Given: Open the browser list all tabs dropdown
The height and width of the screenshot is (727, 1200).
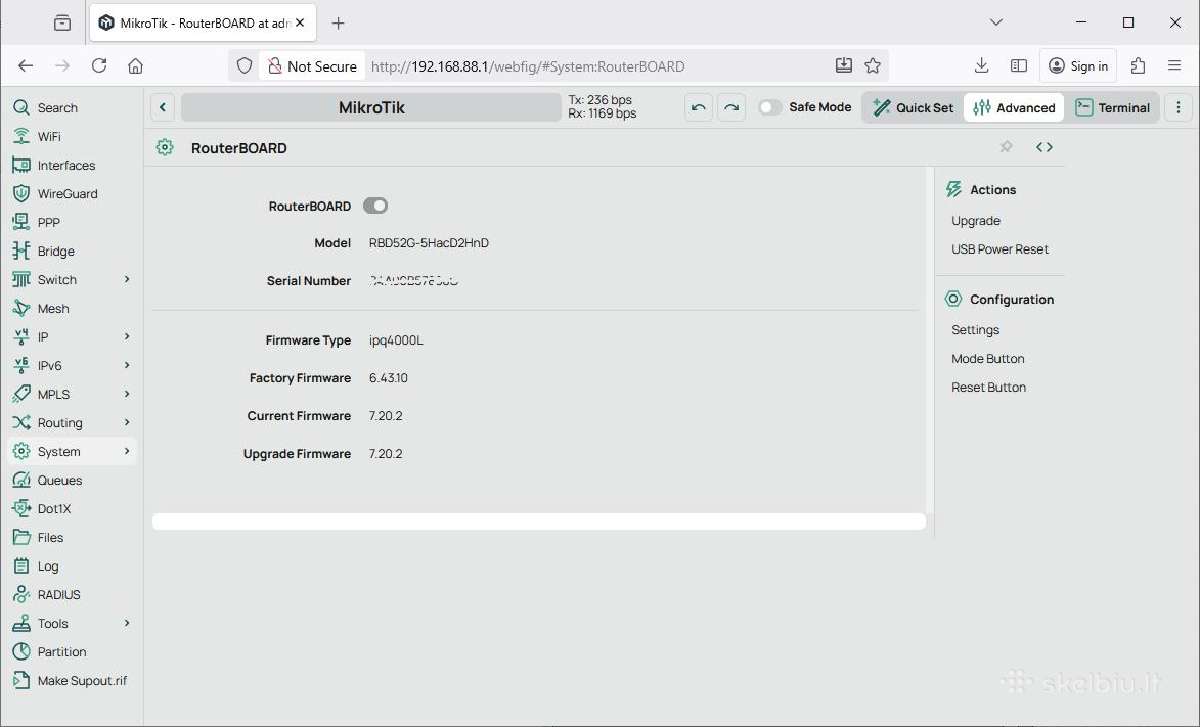Looking at the screenshot, I should tap(996, 22).
